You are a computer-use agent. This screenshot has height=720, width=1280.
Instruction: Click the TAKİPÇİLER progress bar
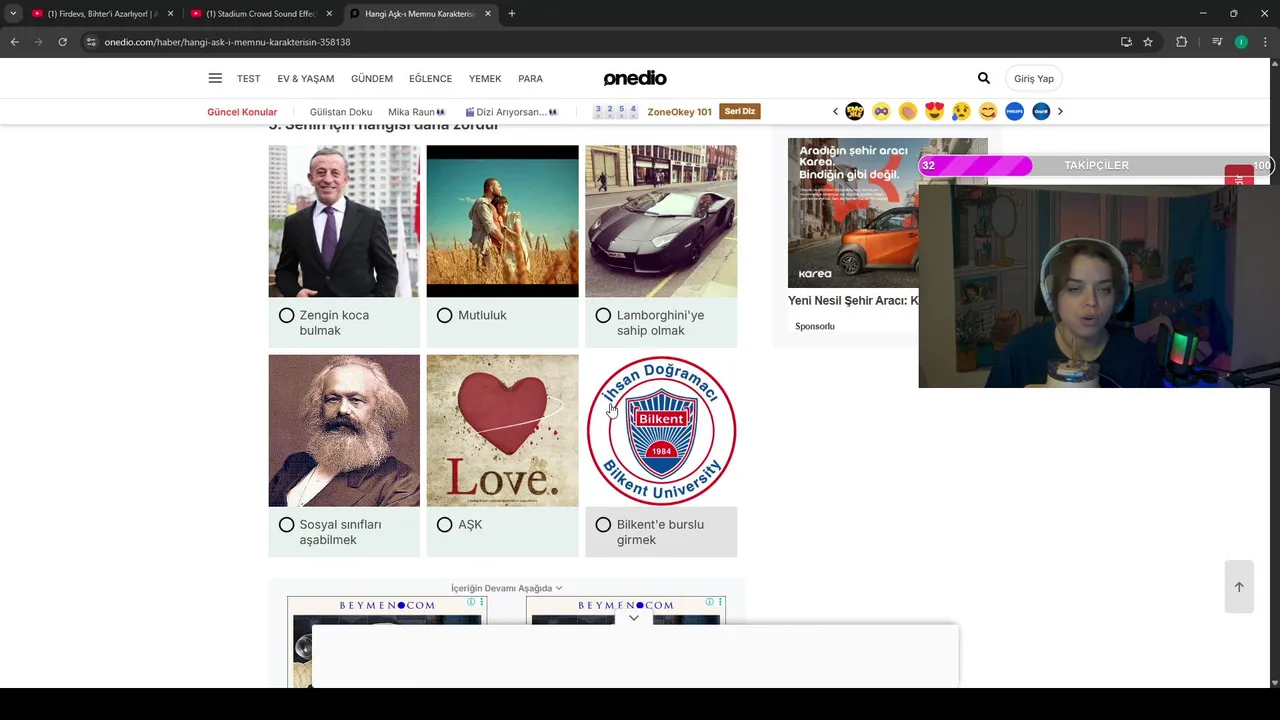pos(1096,166)
